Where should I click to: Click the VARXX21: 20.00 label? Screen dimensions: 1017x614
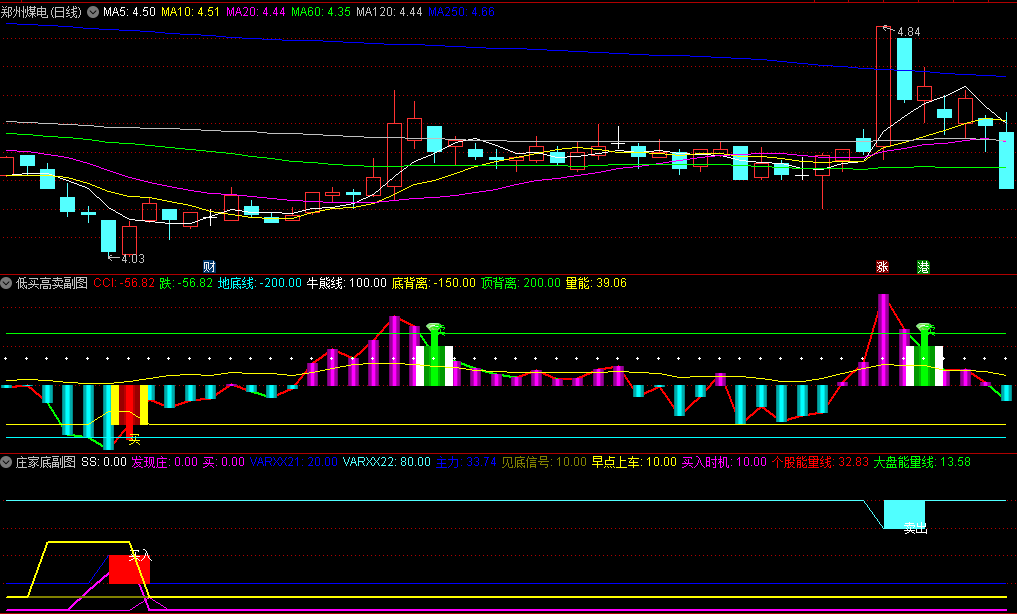[x=294, y=462]
